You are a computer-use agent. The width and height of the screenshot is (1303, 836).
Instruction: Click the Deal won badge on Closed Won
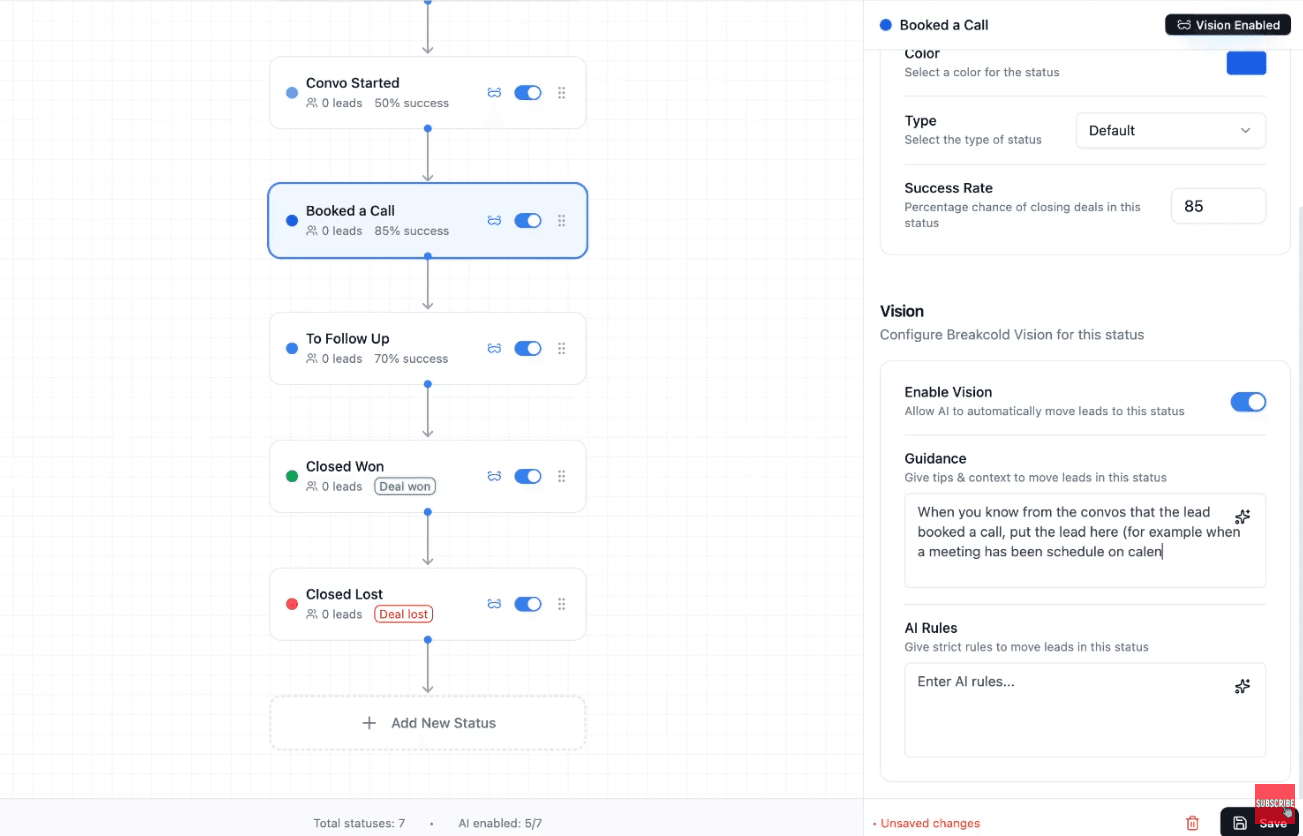pyautogui.click(x=404, y=486)
